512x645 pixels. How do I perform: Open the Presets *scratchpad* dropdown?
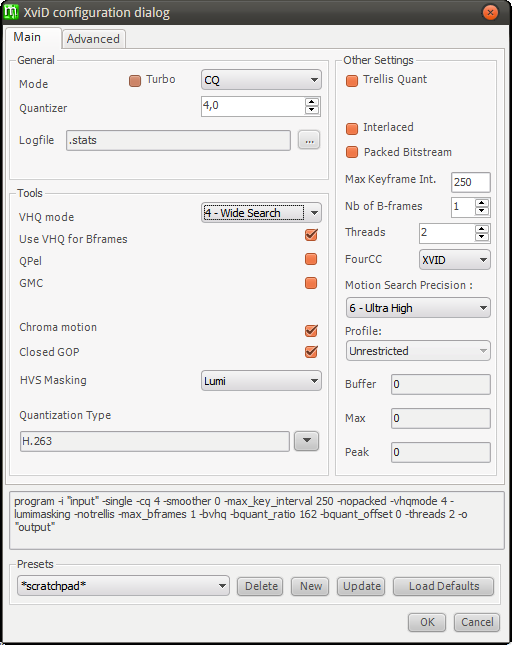pyautogui.click(x=123, y=586)
